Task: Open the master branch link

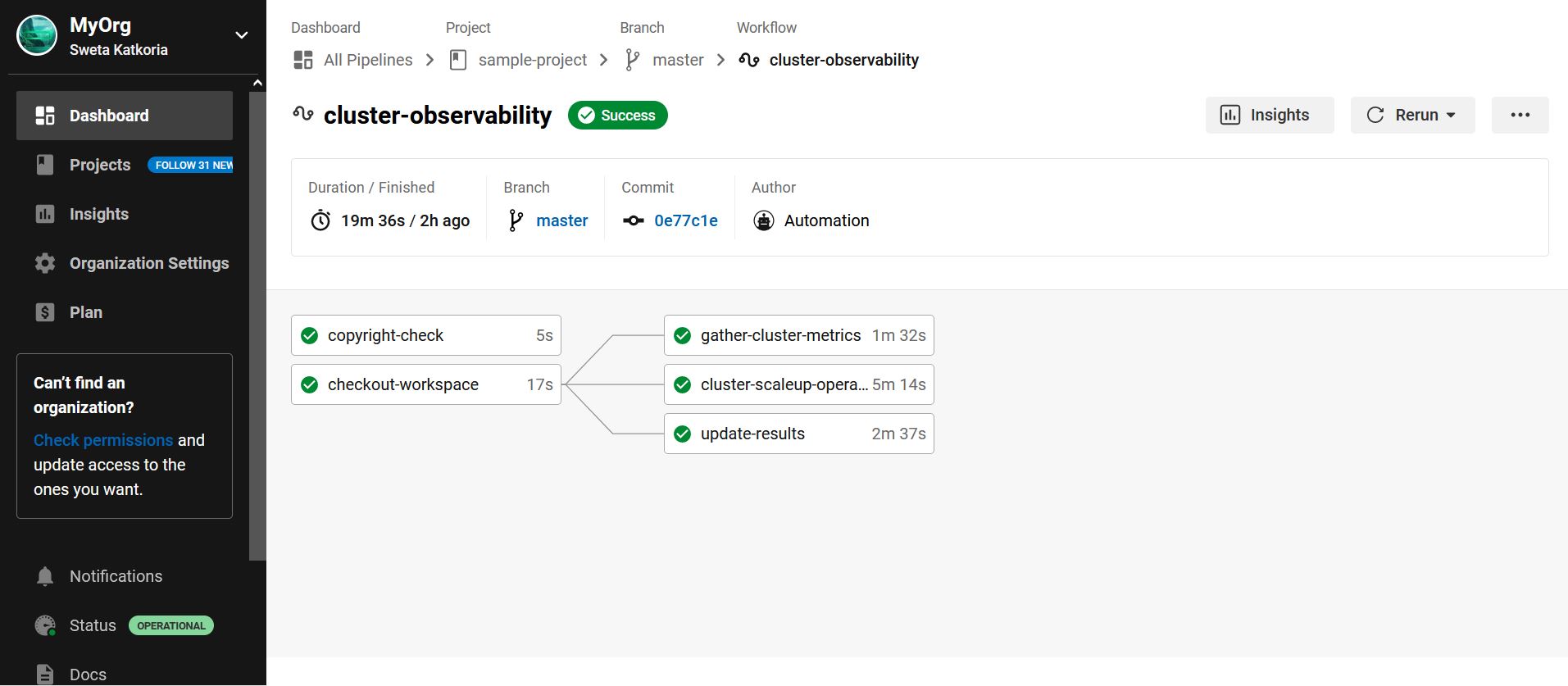Action: pos(561,220)
